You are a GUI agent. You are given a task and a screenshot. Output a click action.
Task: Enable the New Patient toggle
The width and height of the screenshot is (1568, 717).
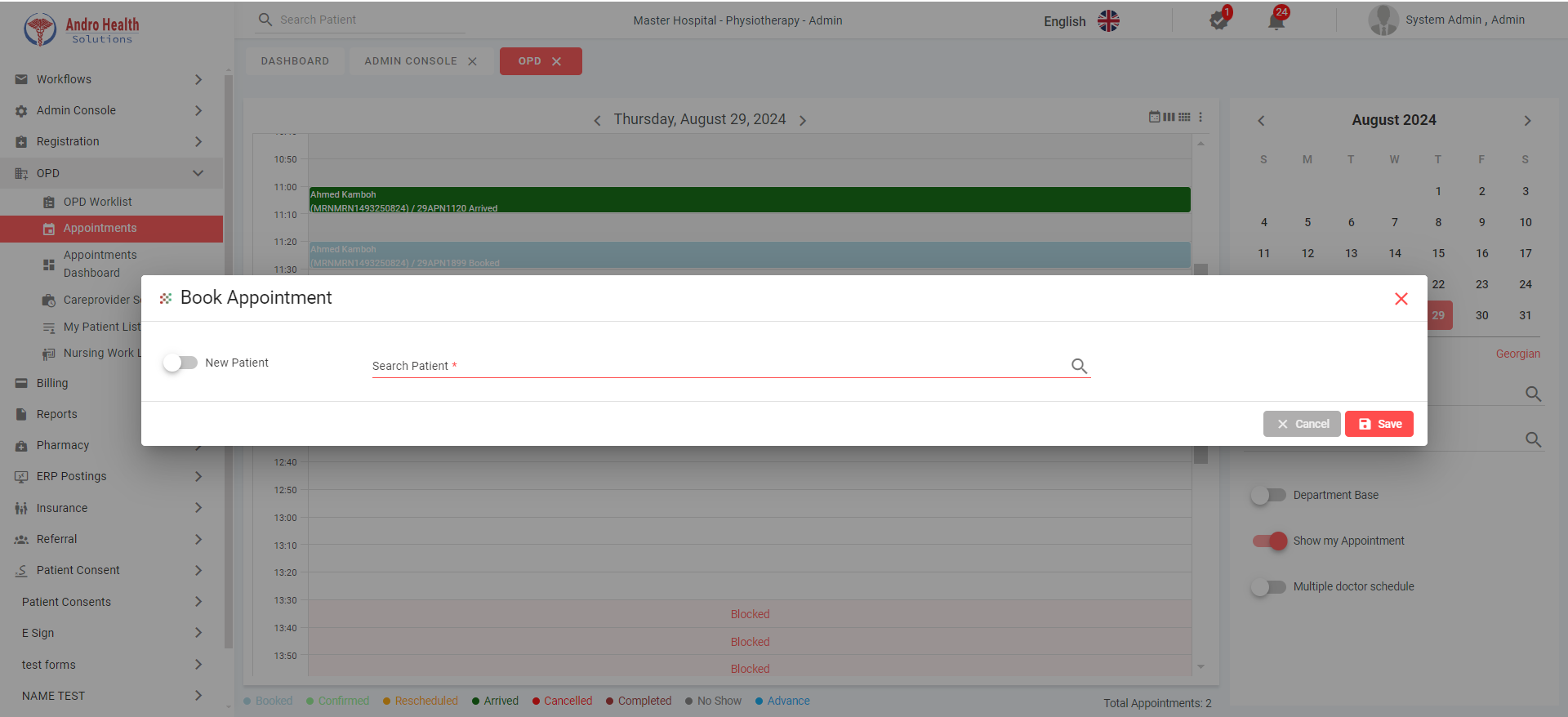[x=180, y=363]
